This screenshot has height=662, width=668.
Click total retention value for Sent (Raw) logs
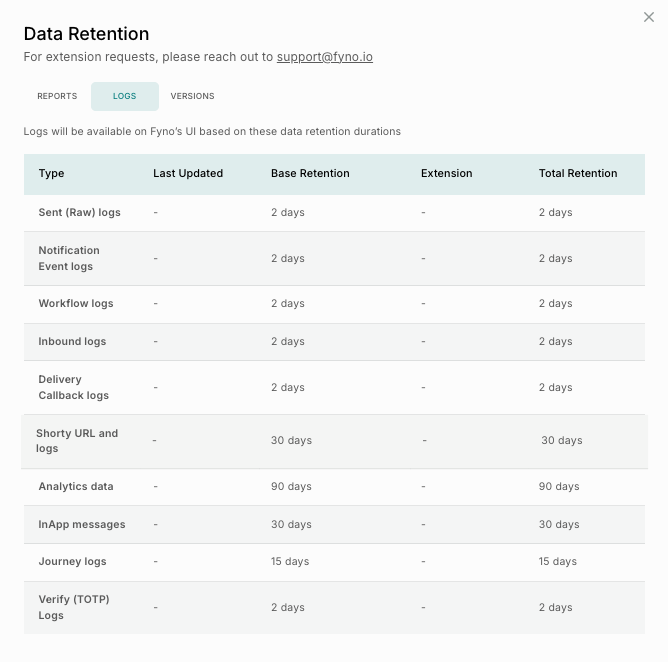(x=555, y=212)
